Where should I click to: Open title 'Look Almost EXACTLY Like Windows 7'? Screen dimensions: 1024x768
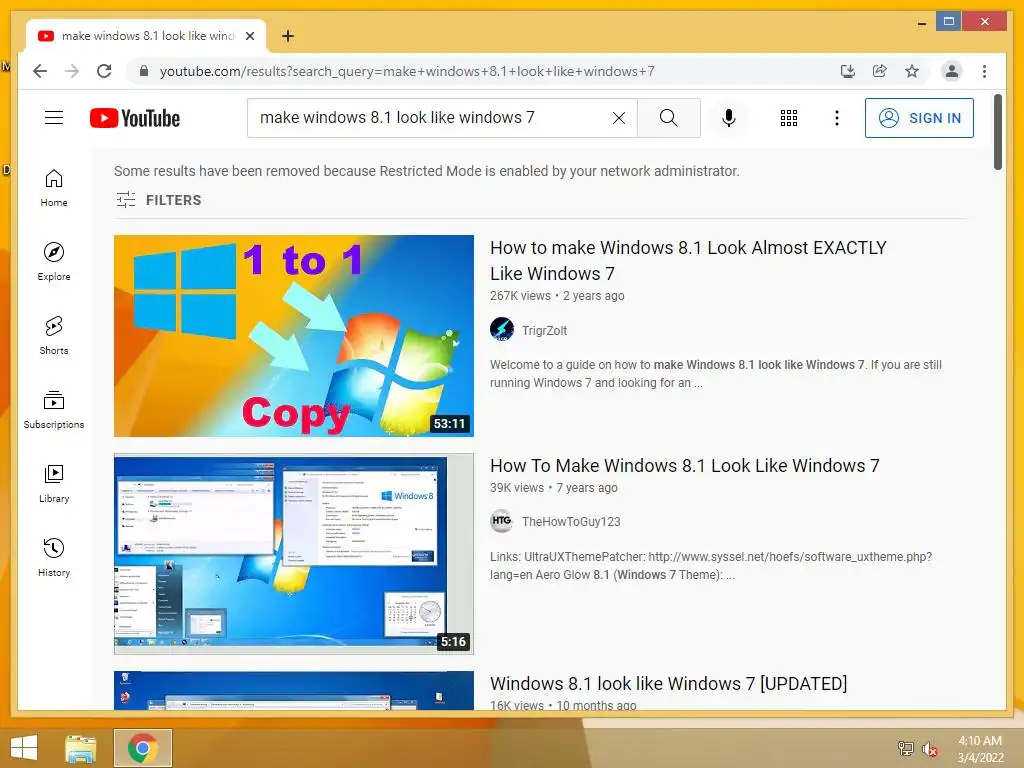pyautogui.click(x=688, y=260)
